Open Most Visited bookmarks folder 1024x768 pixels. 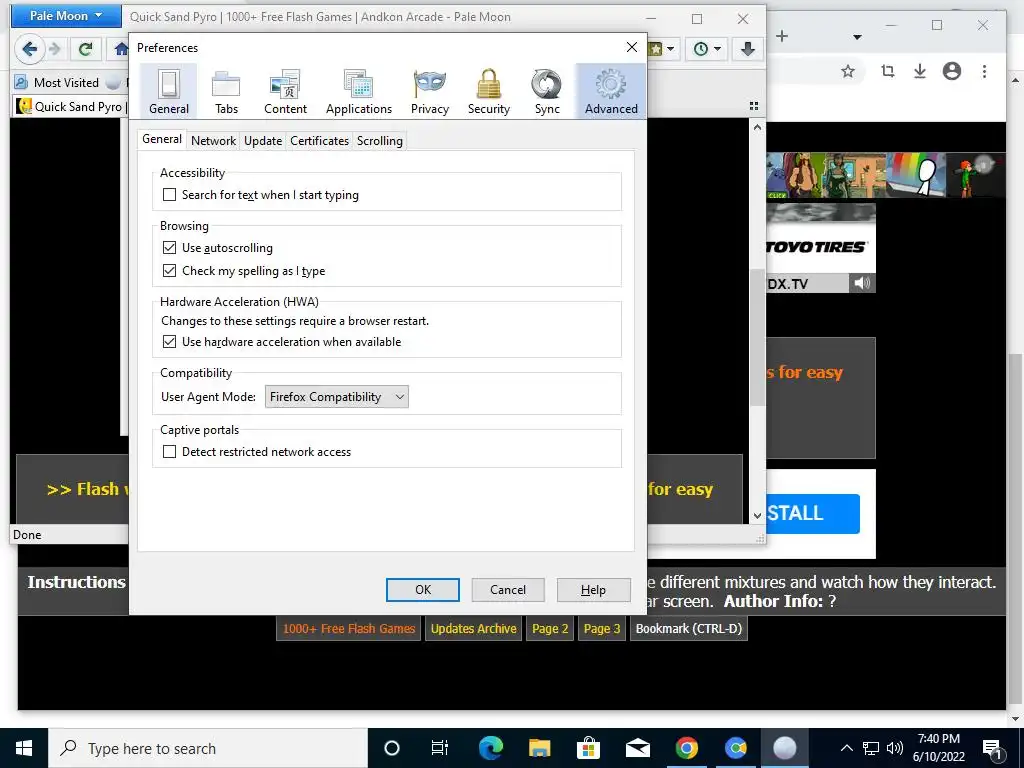(57, 82)
